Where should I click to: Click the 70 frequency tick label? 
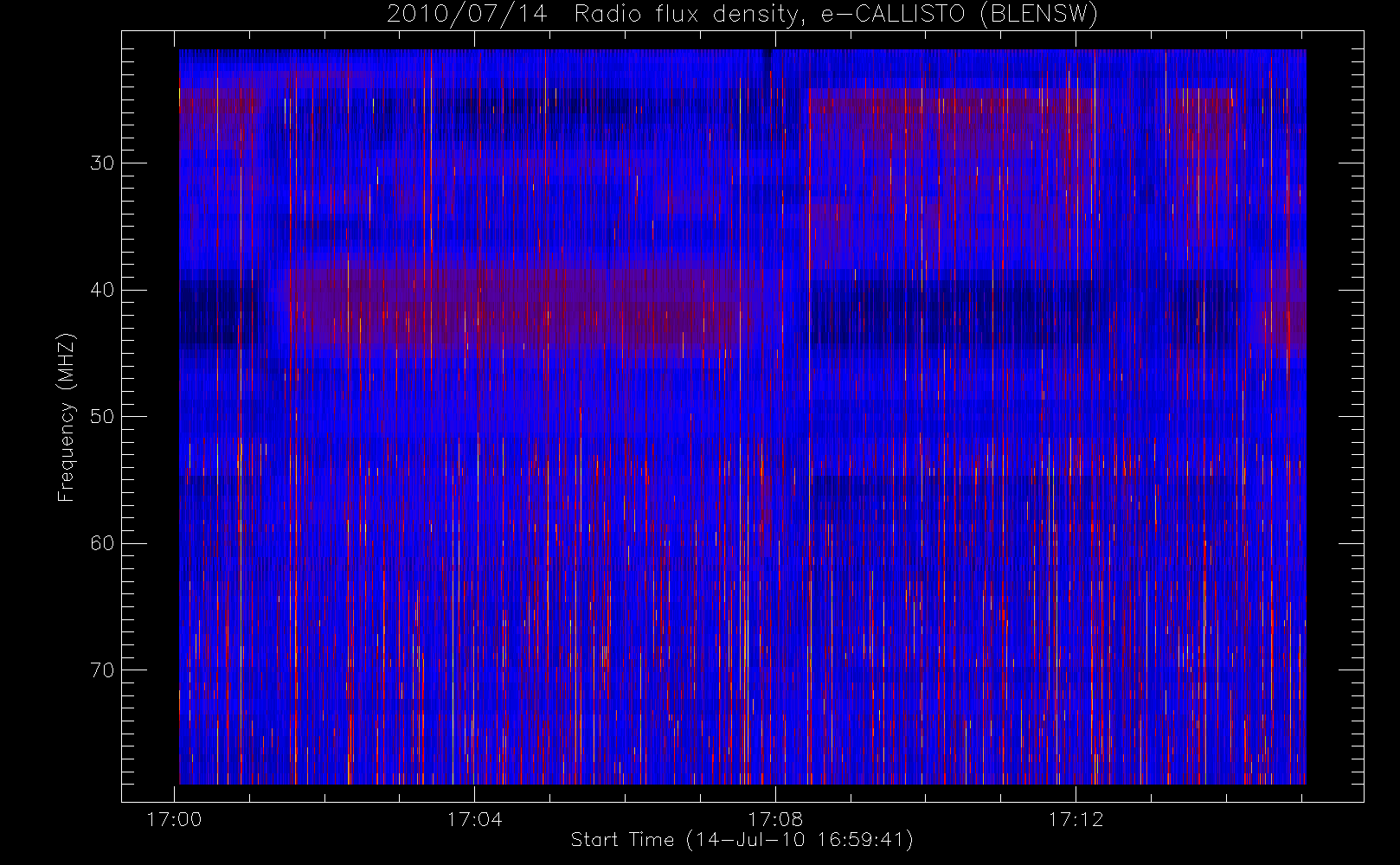(102, 670)
